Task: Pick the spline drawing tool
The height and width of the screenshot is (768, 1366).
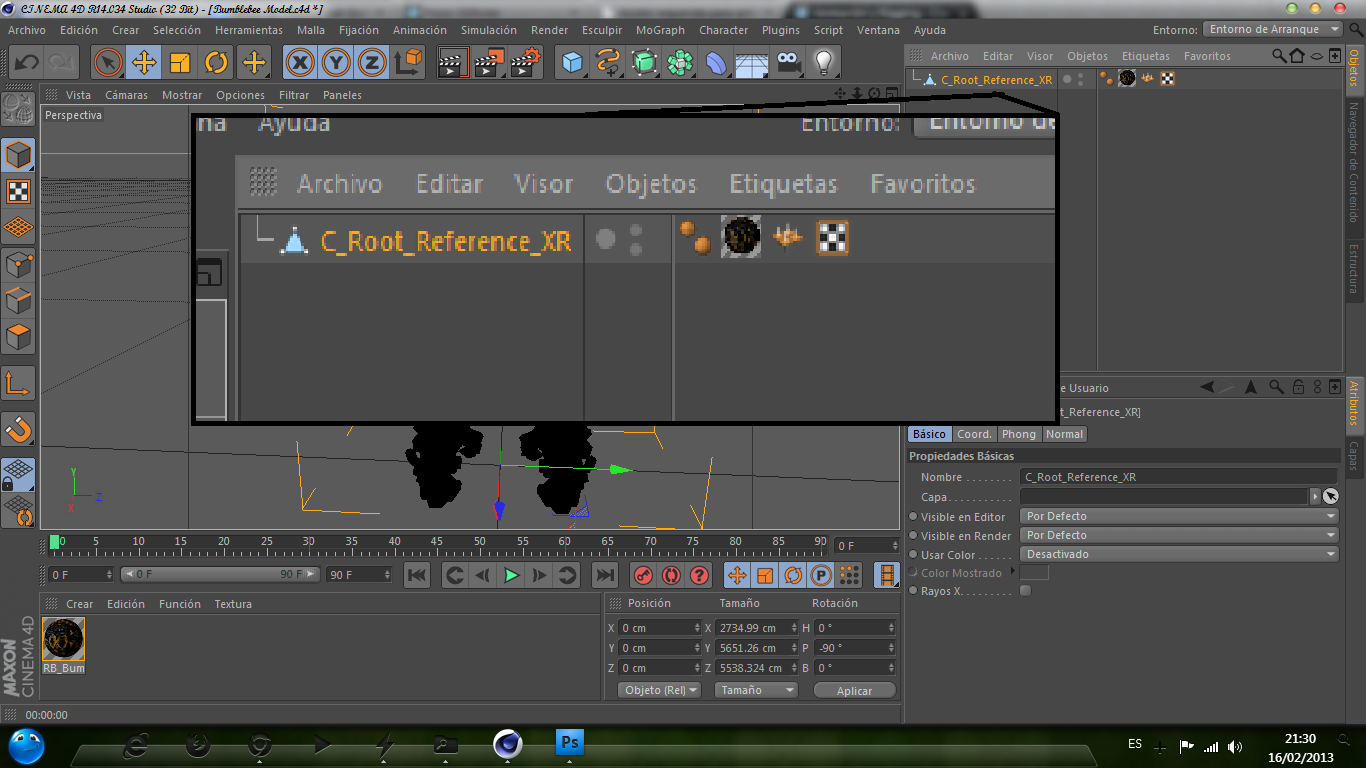Action: (608, 63)
